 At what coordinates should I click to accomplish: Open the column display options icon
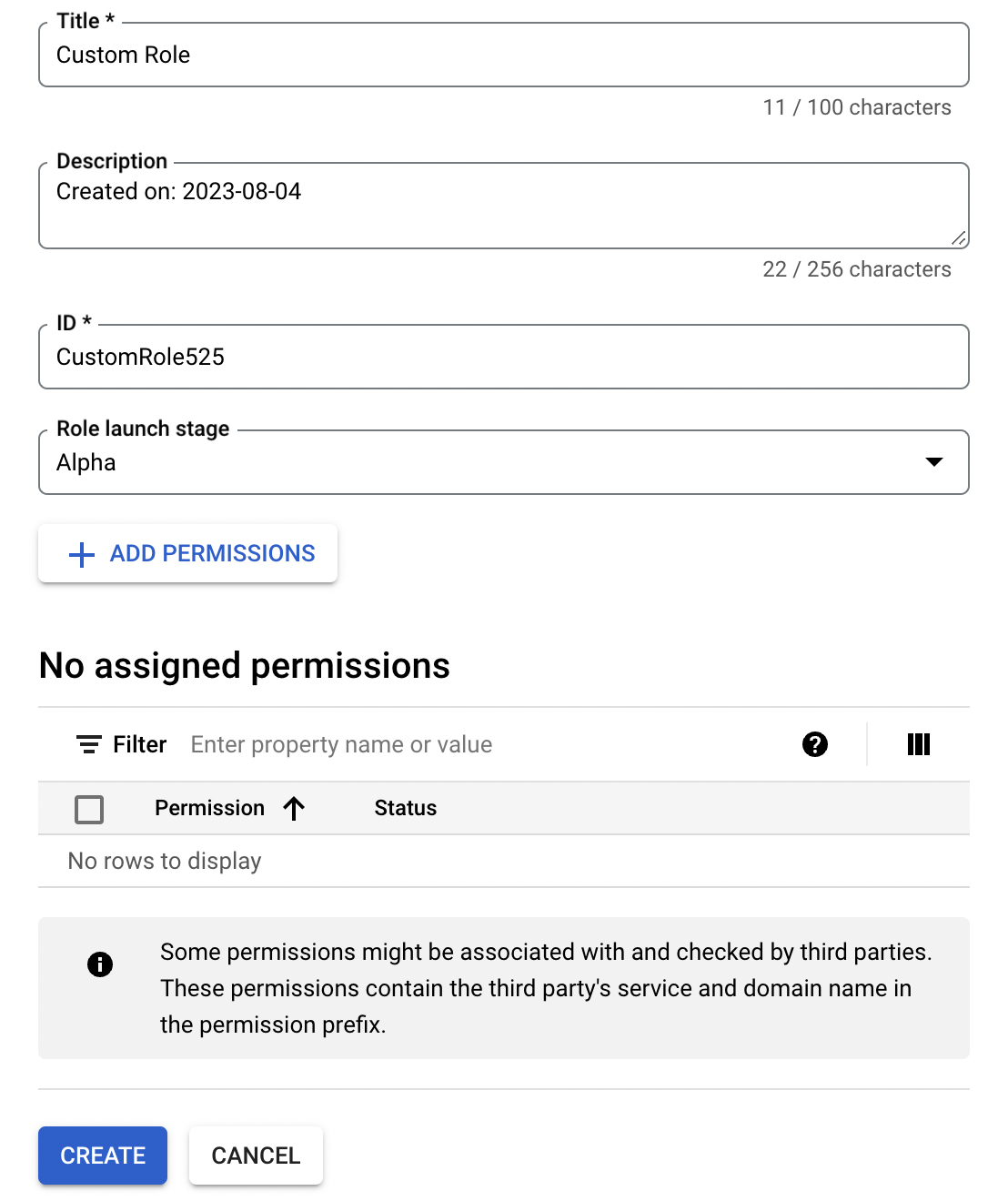click(919, 744)
